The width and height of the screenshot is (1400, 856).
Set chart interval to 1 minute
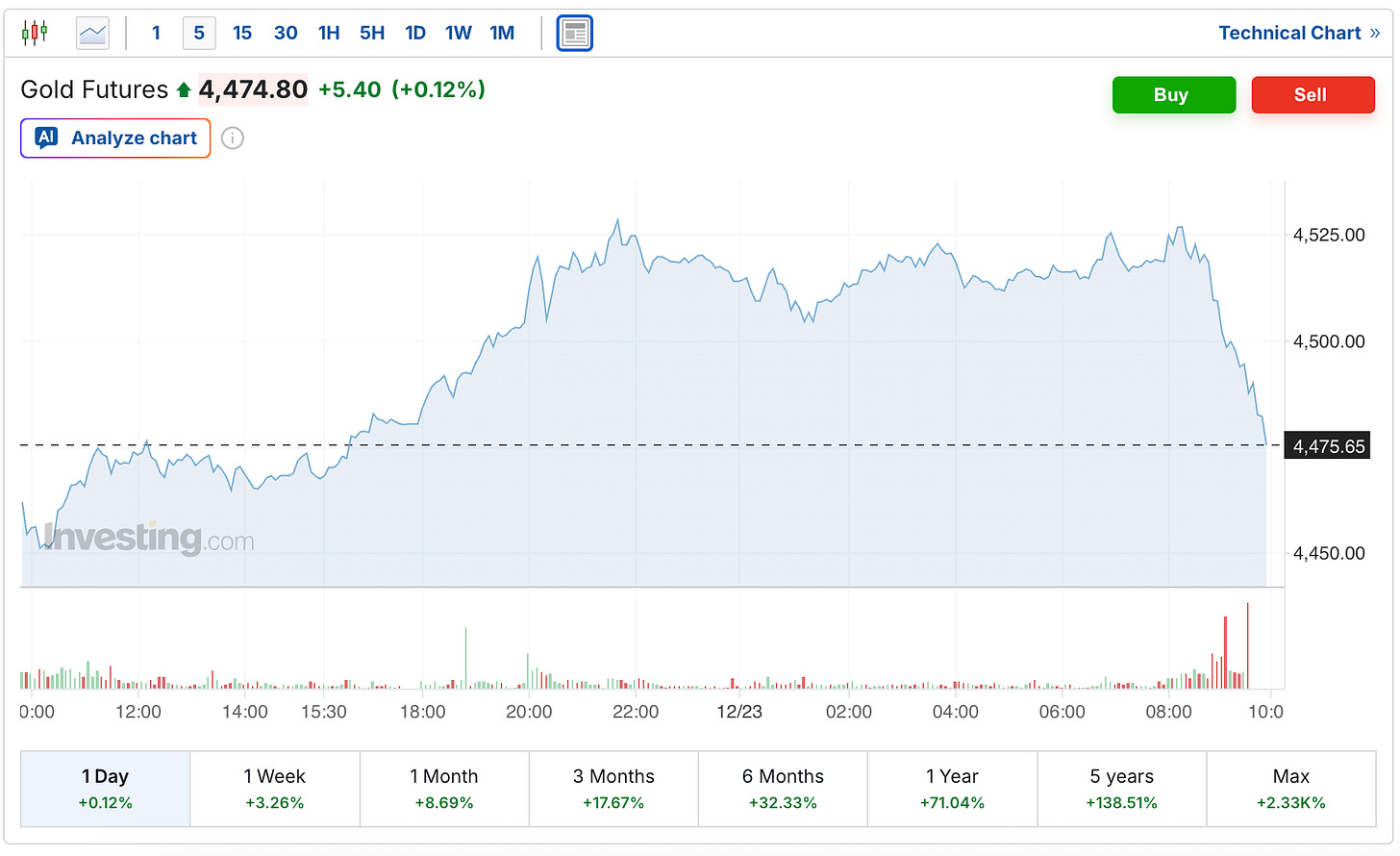(x=156, y=33)
